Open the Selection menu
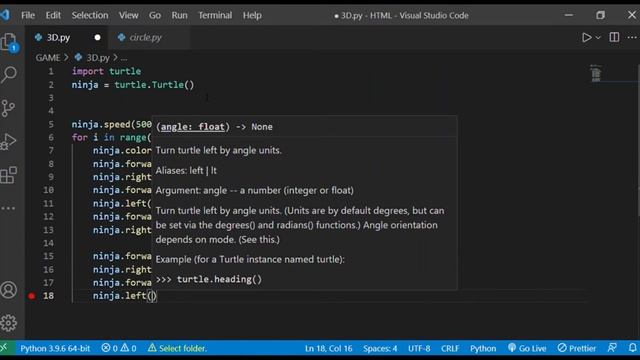Screen dimensions: 640x360 [x=90, y=16]
